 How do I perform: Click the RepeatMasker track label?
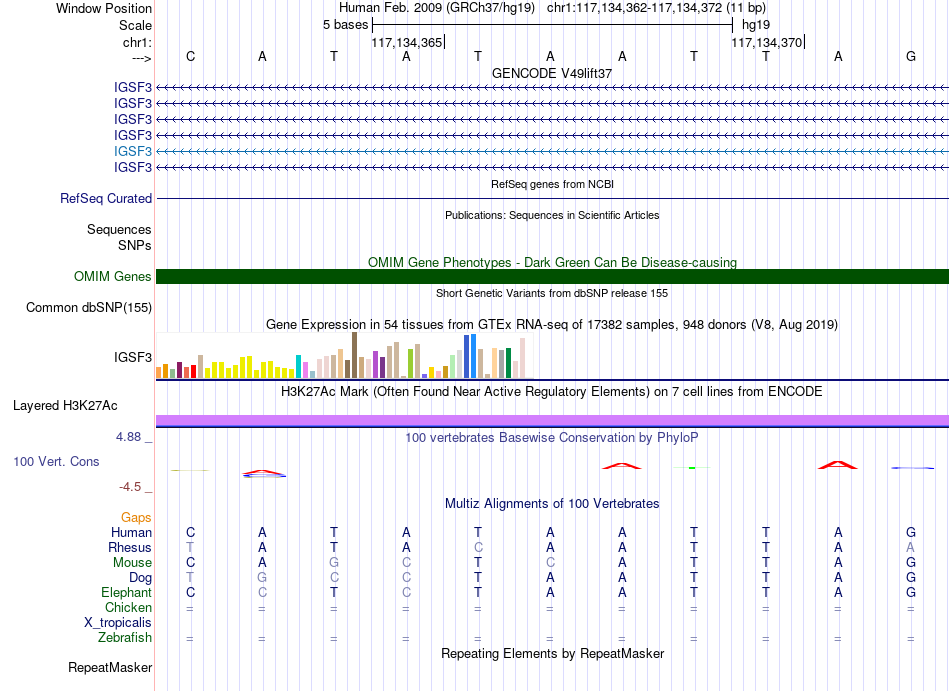[x=110, y=667]
